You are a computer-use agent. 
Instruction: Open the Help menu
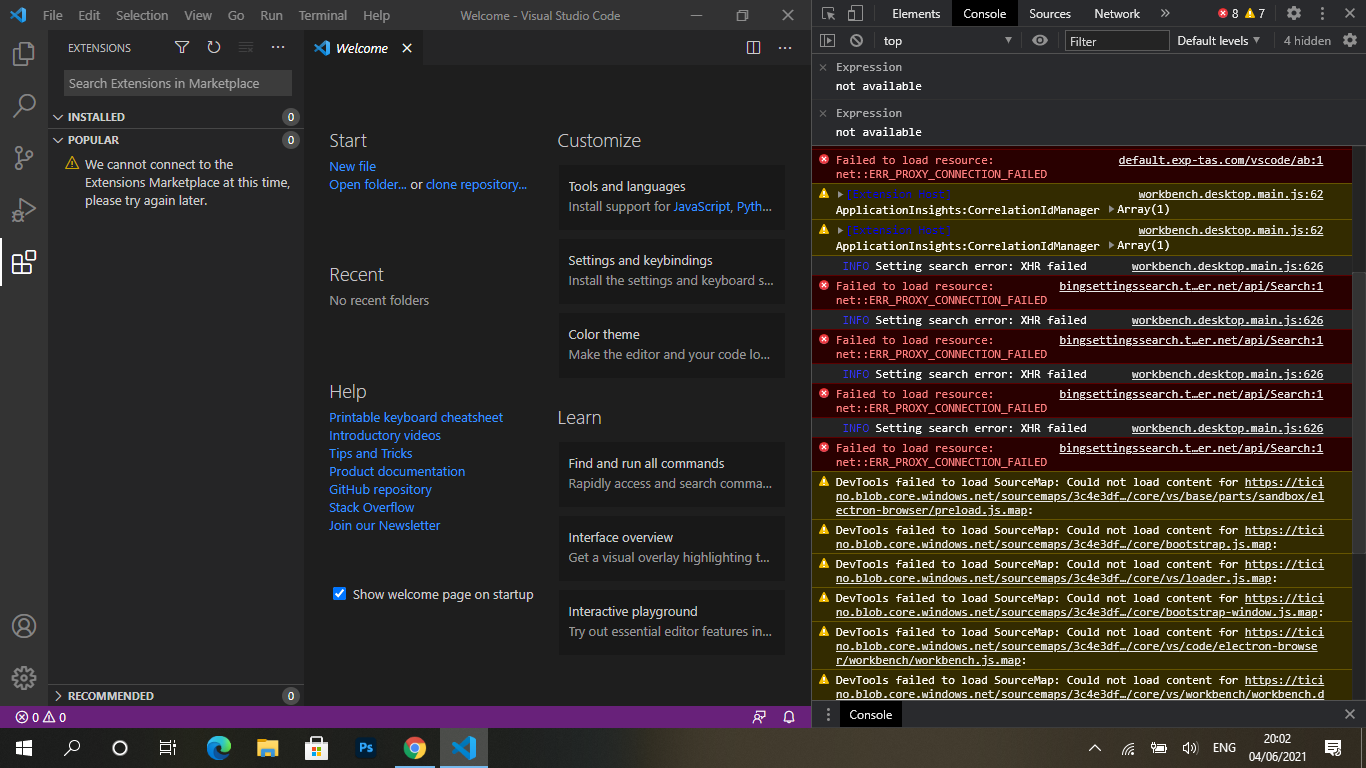point(377,15)
